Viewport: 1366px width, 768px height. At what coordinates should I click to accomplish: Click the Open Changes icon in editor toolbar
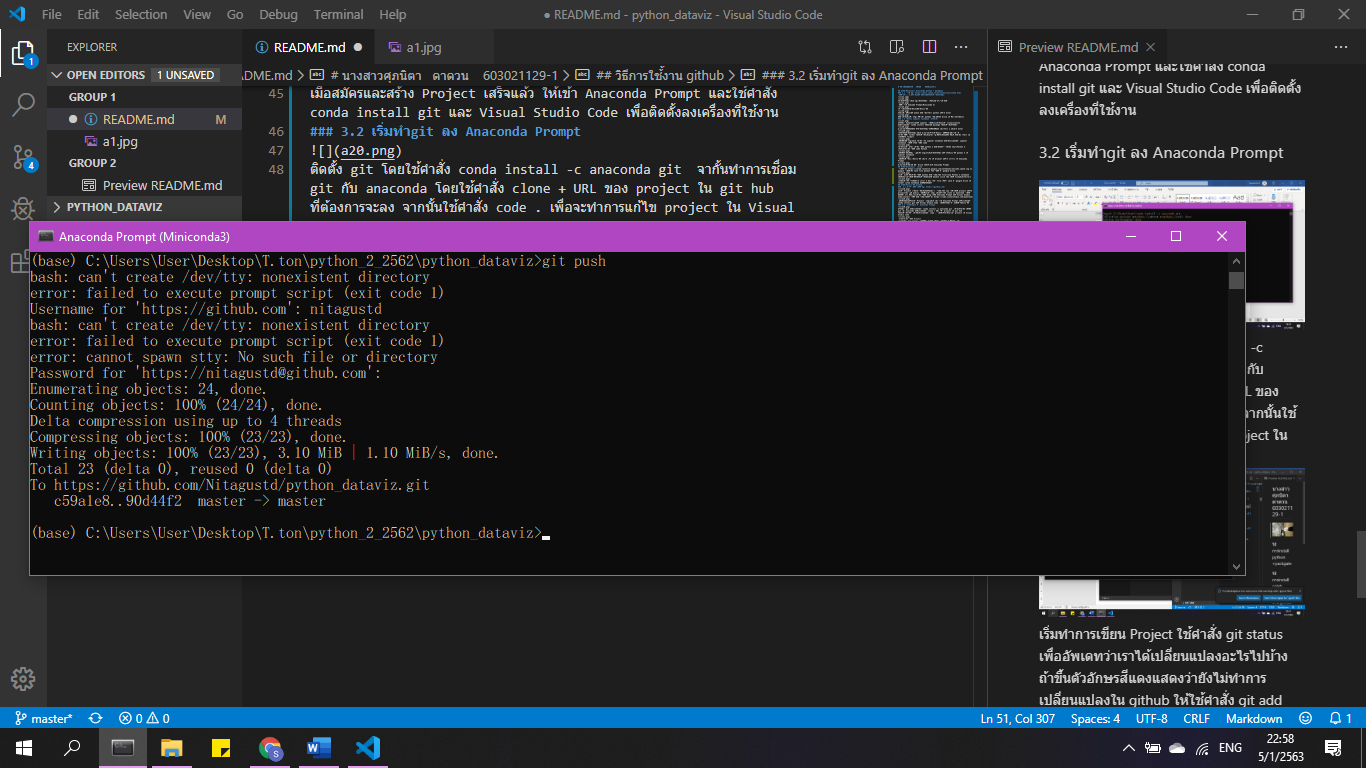point(865,47)
